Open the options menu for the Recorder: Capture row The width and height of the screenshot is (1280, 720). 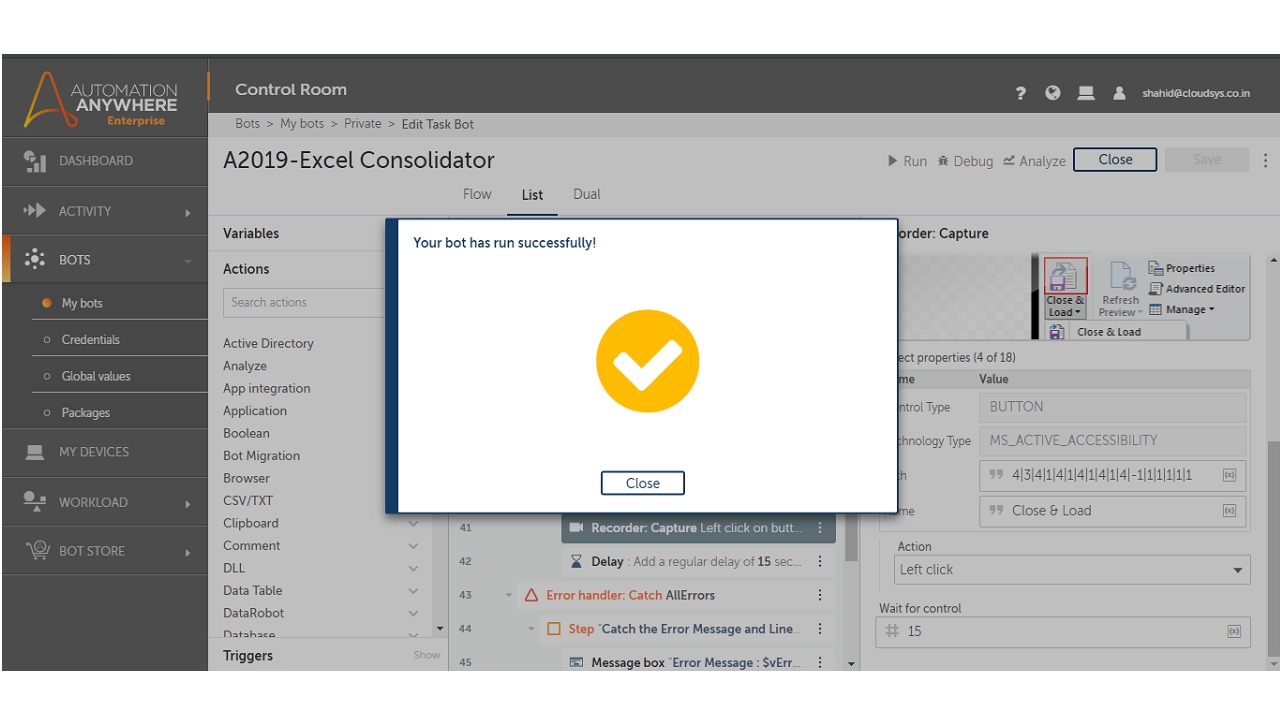tap(820, 528)
